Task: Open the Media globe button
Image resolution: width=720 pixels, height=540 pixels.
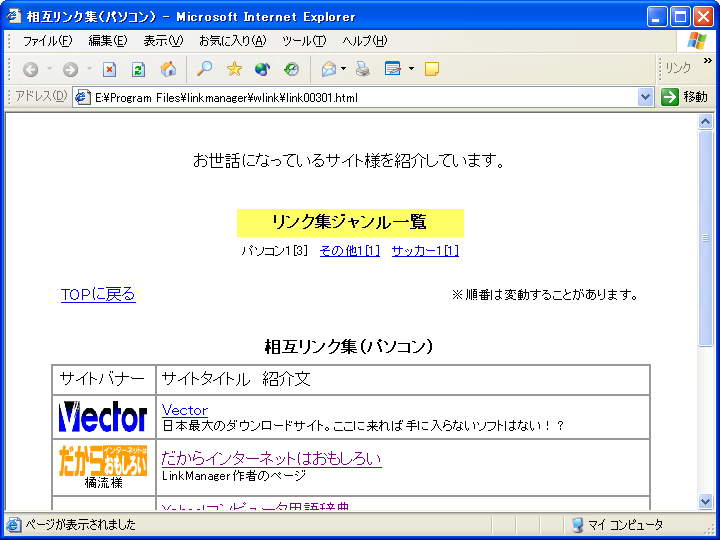Action: [x=263, y=69]
